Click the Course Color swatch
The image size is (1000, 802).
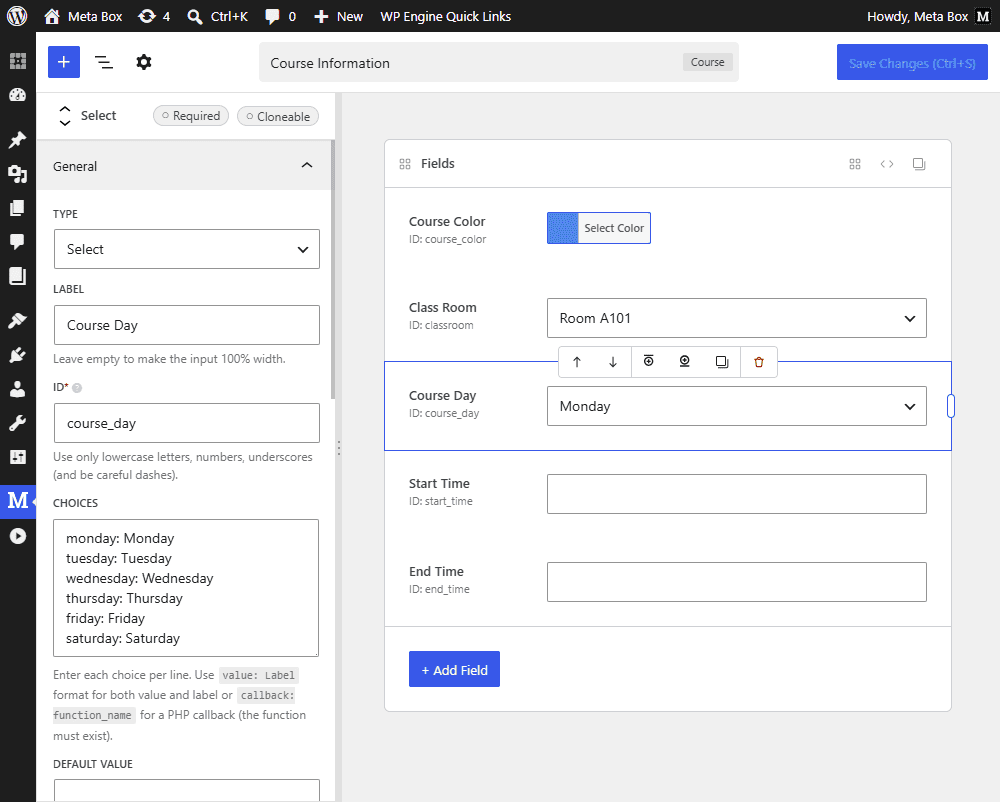click(562, 228)
